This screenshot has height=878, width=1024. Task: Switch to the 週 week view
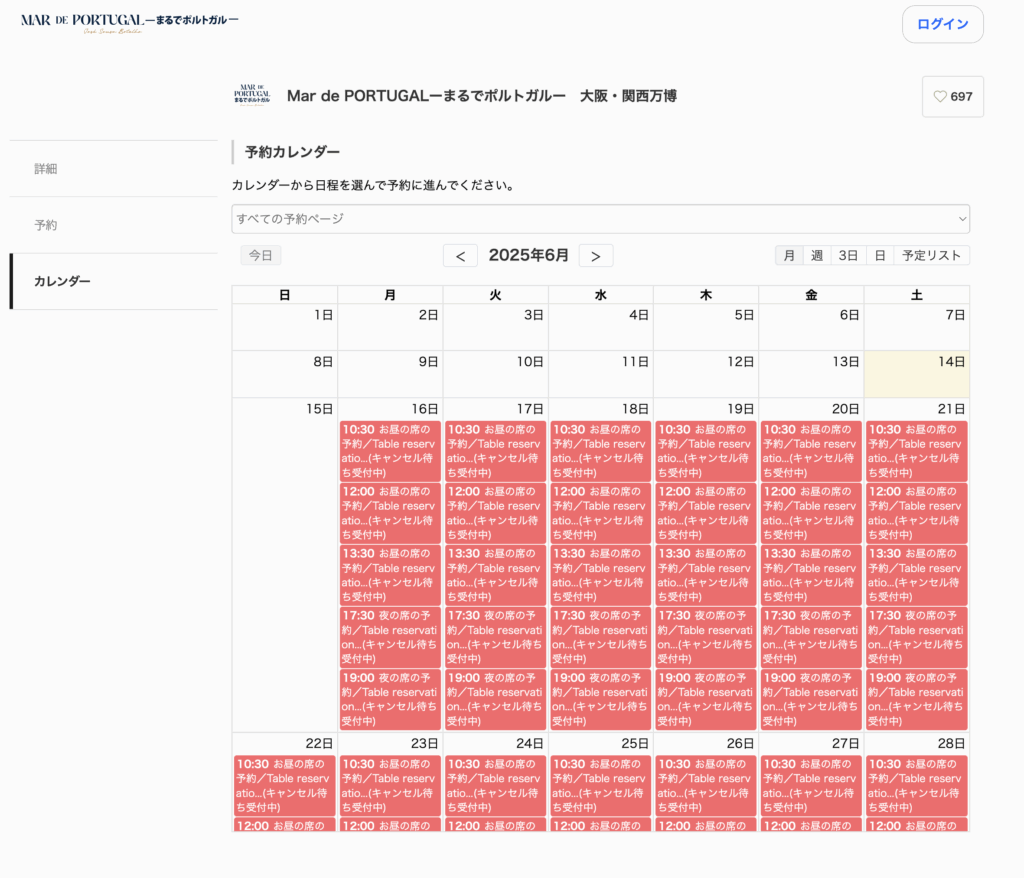pos(816,255)
